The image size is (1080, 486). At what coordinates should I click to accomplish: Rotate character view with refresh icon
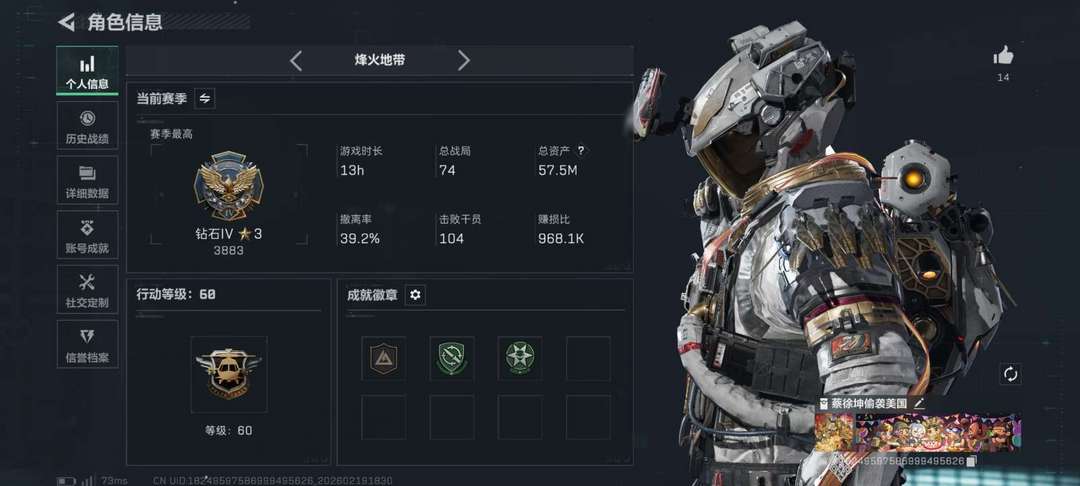click(x=1010, y=374)
